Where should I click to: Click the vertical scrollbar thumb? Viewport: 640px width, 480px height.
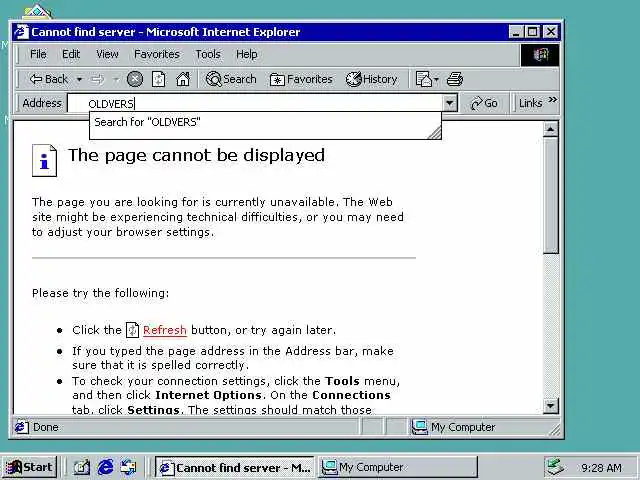tap(551, 196)
